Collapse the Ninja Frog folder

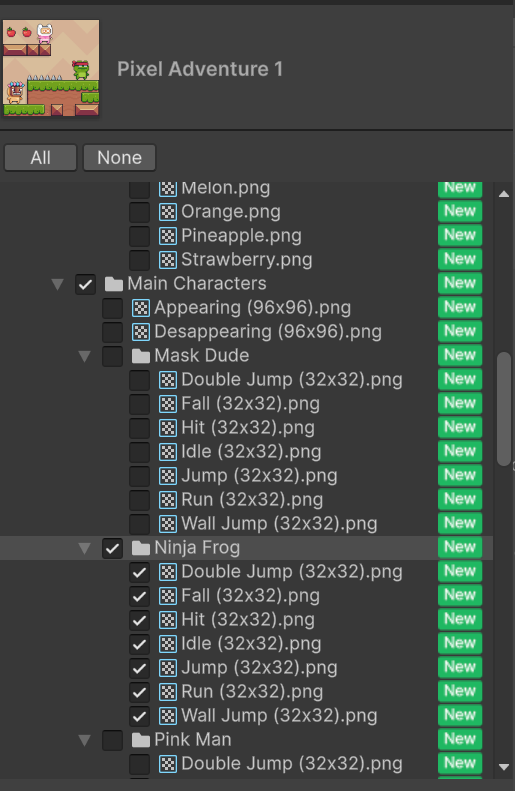[x=85, y=548]
